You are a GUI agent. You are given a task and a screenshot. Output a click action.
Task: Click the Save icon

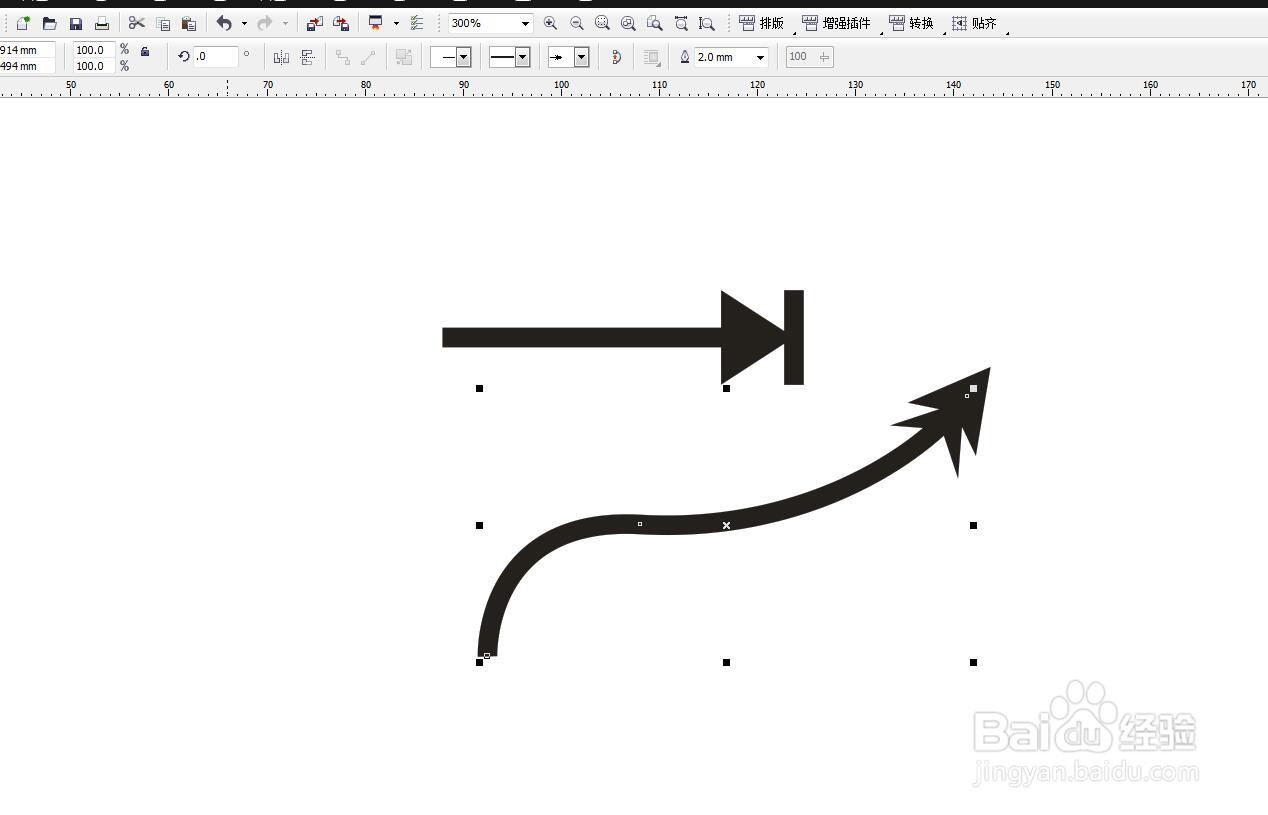76,23
